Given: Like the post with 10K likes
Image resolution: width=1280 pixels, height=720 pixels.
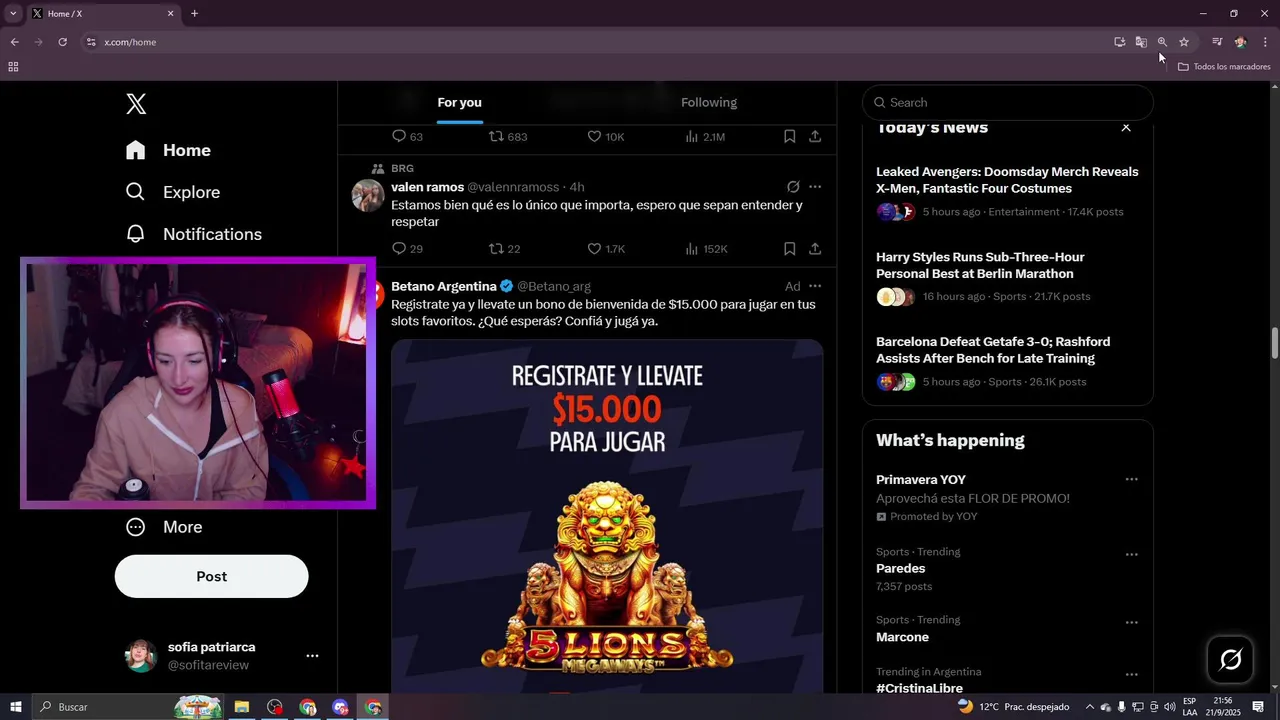Looking at the screenshot, I should point(594,136).
